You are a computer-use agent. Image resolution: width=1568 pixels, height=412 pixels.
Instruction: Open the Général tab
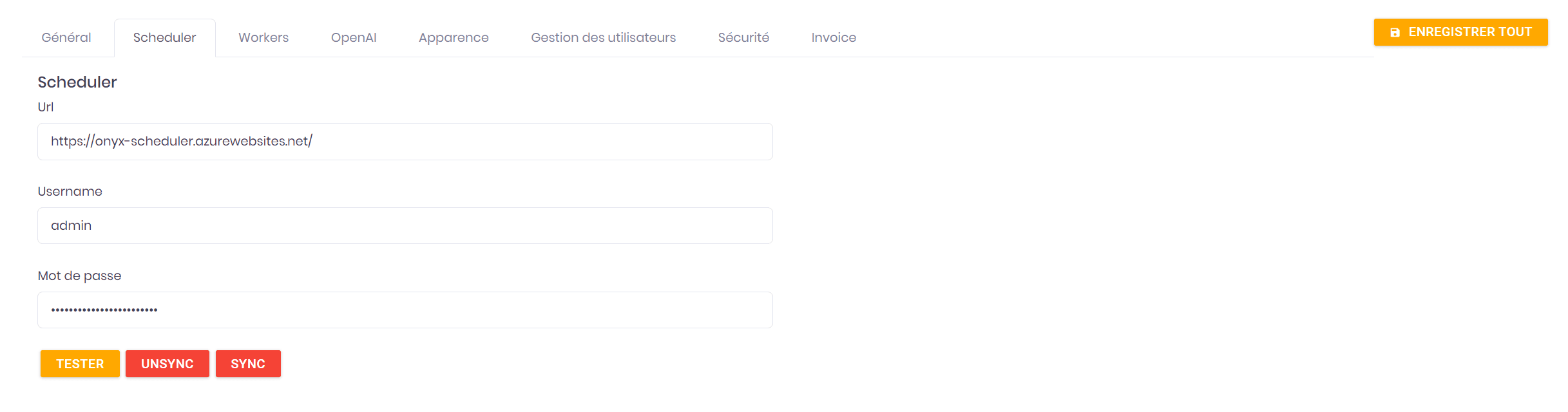pyautogui.click(x=66, y=37)
